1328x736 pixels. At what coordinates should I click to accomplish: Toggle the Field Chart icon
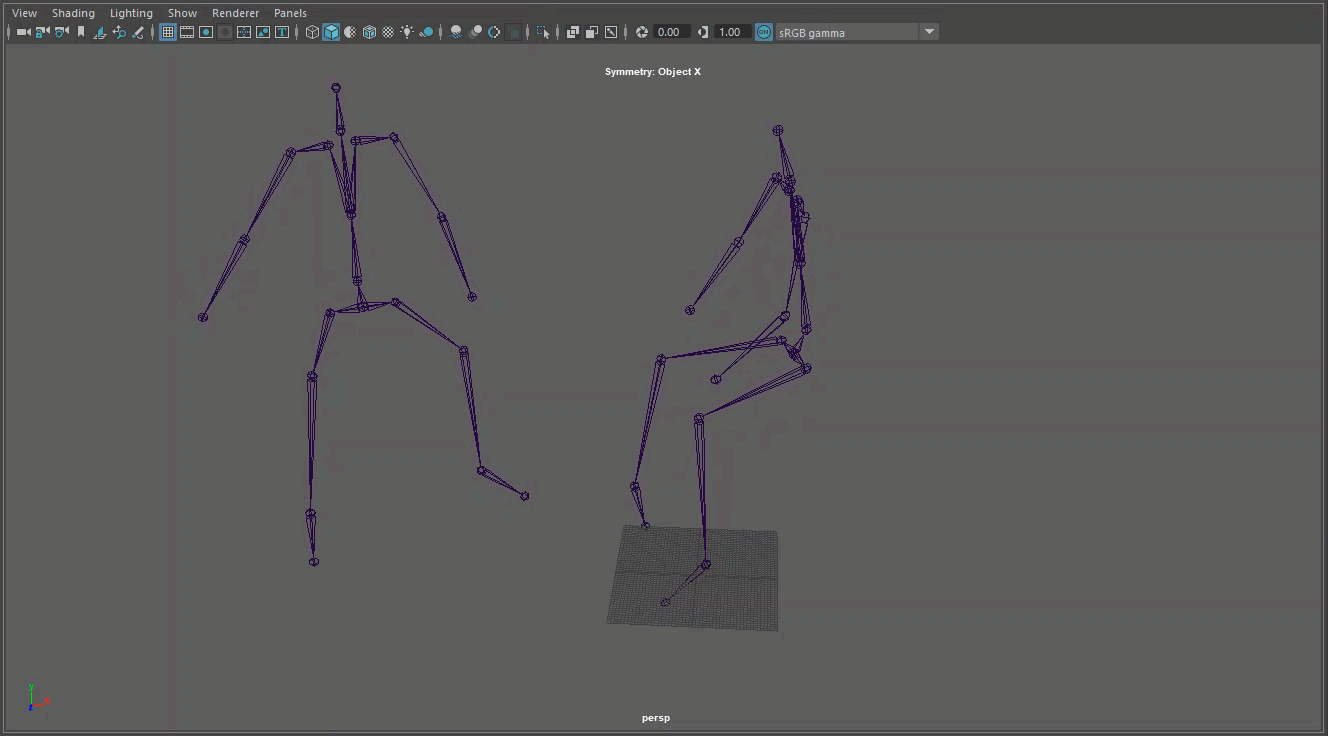244,32
